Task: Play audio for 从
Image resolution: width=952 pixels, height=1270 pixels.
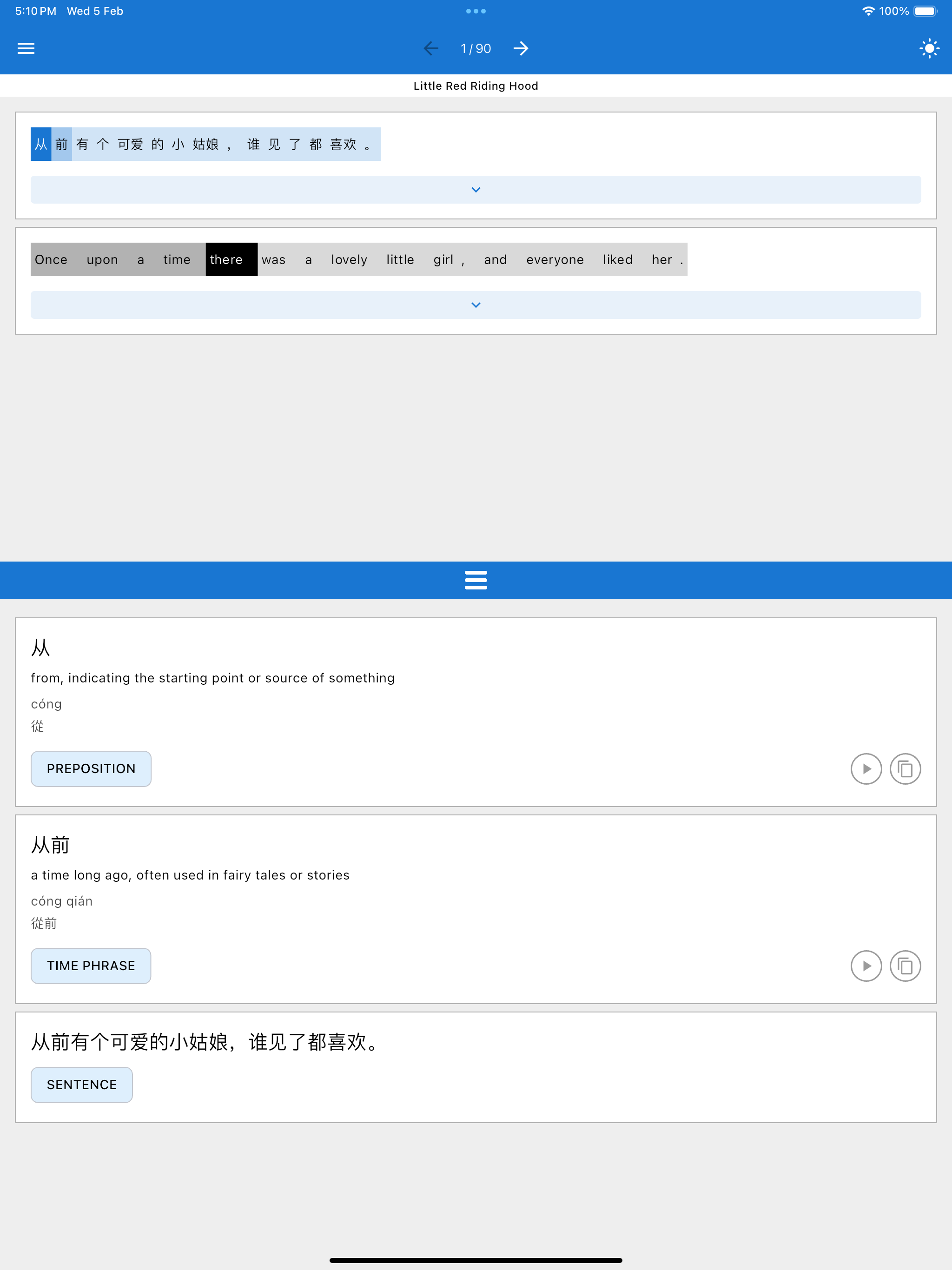Action: (x=866, y=769)
